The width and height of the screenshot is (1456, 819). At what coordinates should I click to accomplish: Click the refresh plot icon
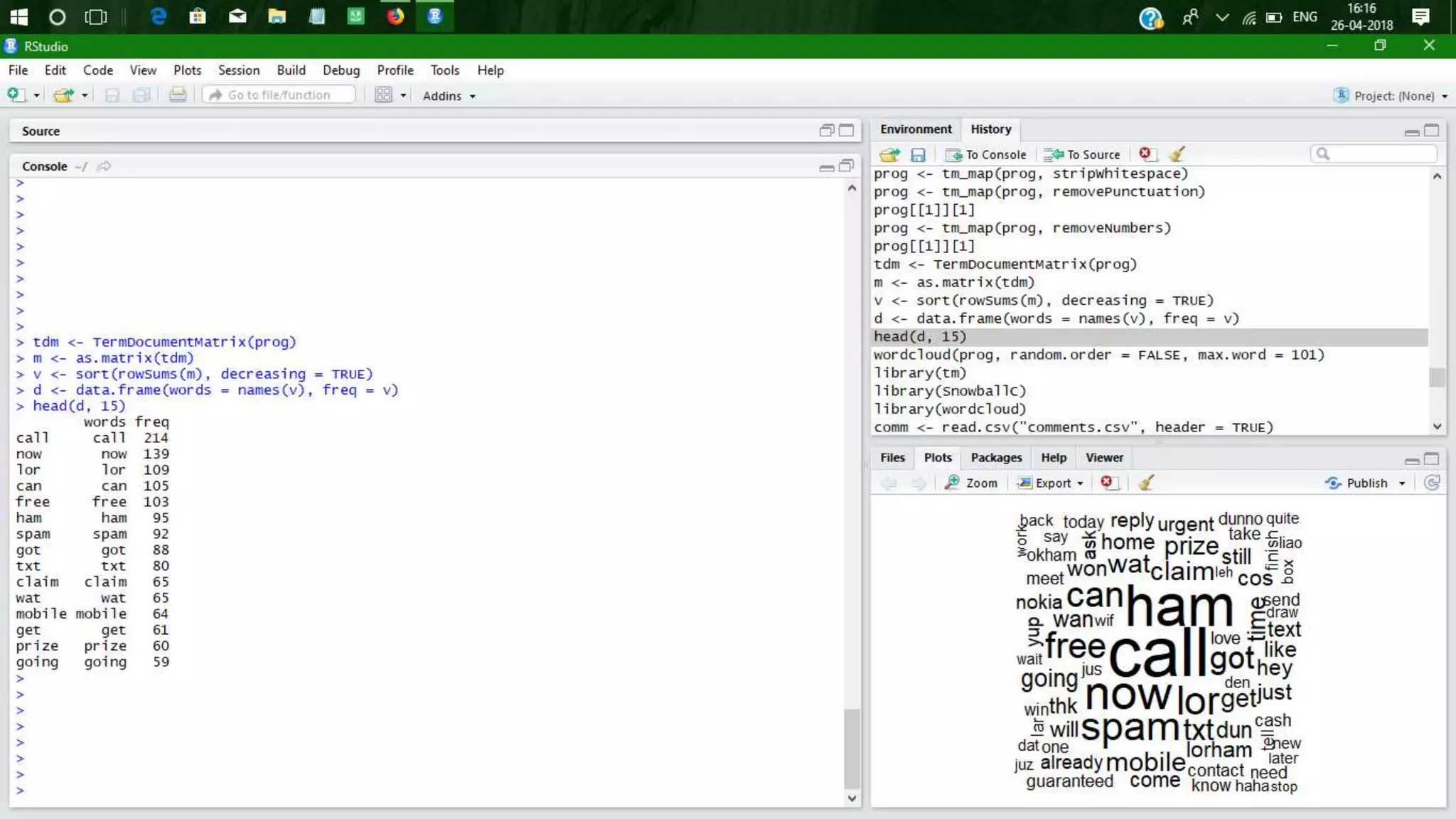[x=1432, y=483]
